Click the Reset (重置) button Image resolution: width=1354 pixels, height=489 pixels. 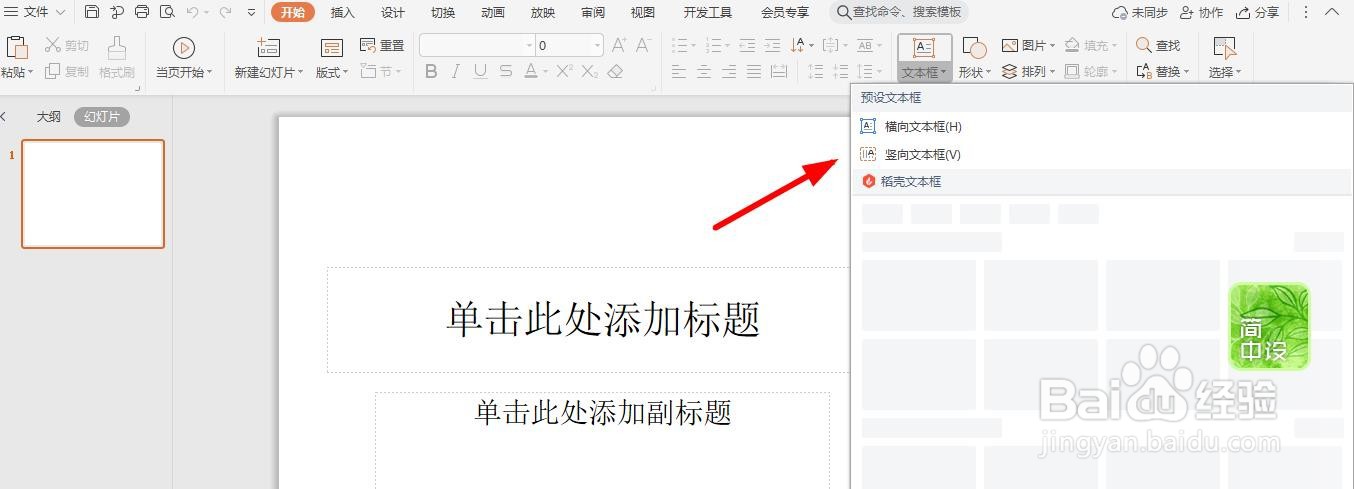(x=381, y=45)
